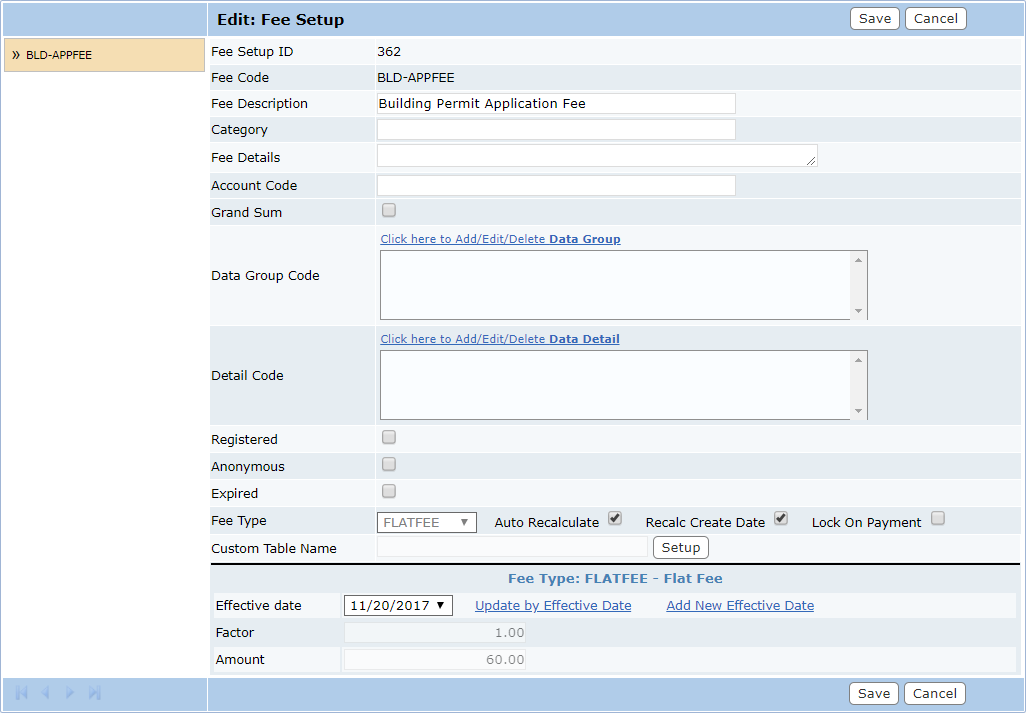Open the Add/Edit/Delete Data Group link

500,239
